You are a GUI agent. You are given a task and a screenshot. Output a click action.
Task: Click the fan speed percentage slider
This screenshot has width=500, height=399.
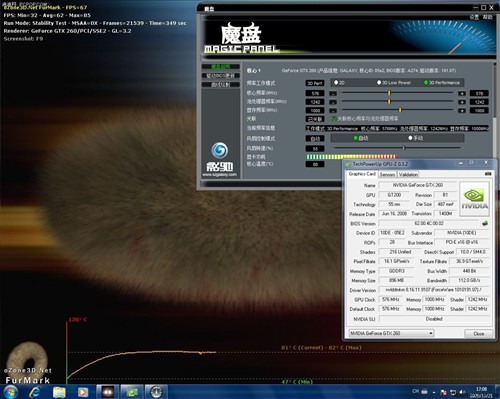[x=398, y=148]
